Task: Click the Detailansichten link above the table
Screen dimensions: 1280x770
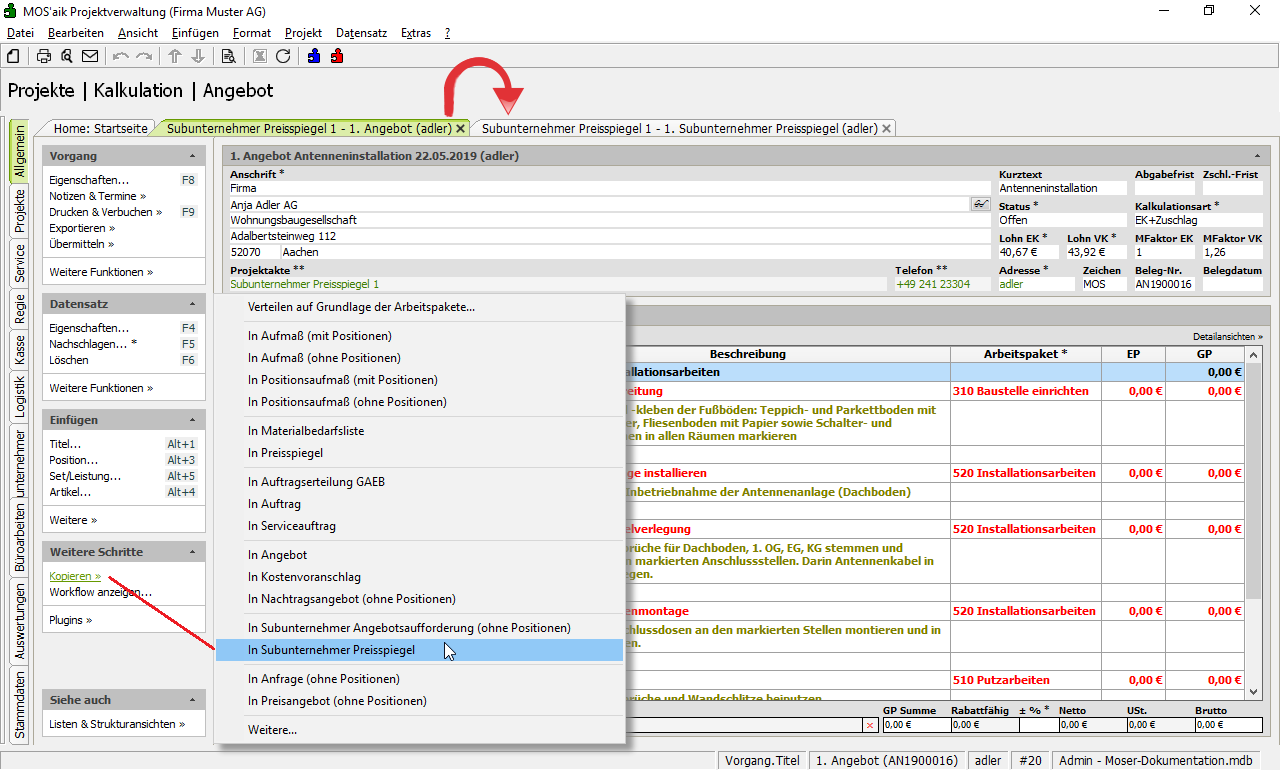Action: click(1227, 337)
